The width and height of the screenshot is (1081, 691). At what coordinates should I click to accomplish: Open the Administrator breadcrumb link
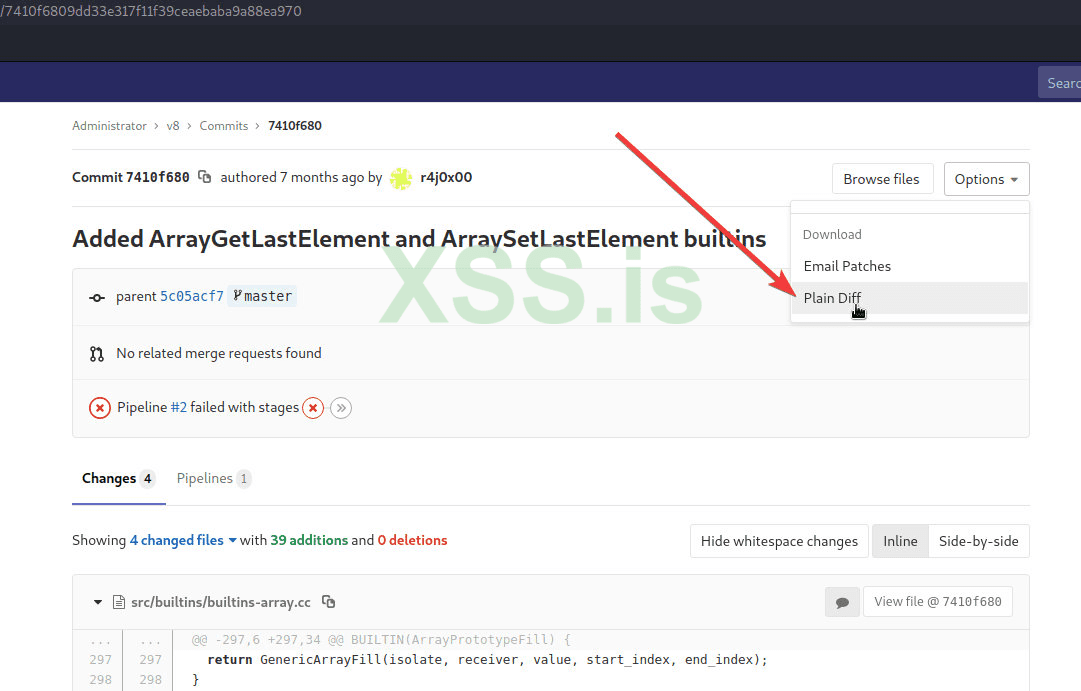109,126
